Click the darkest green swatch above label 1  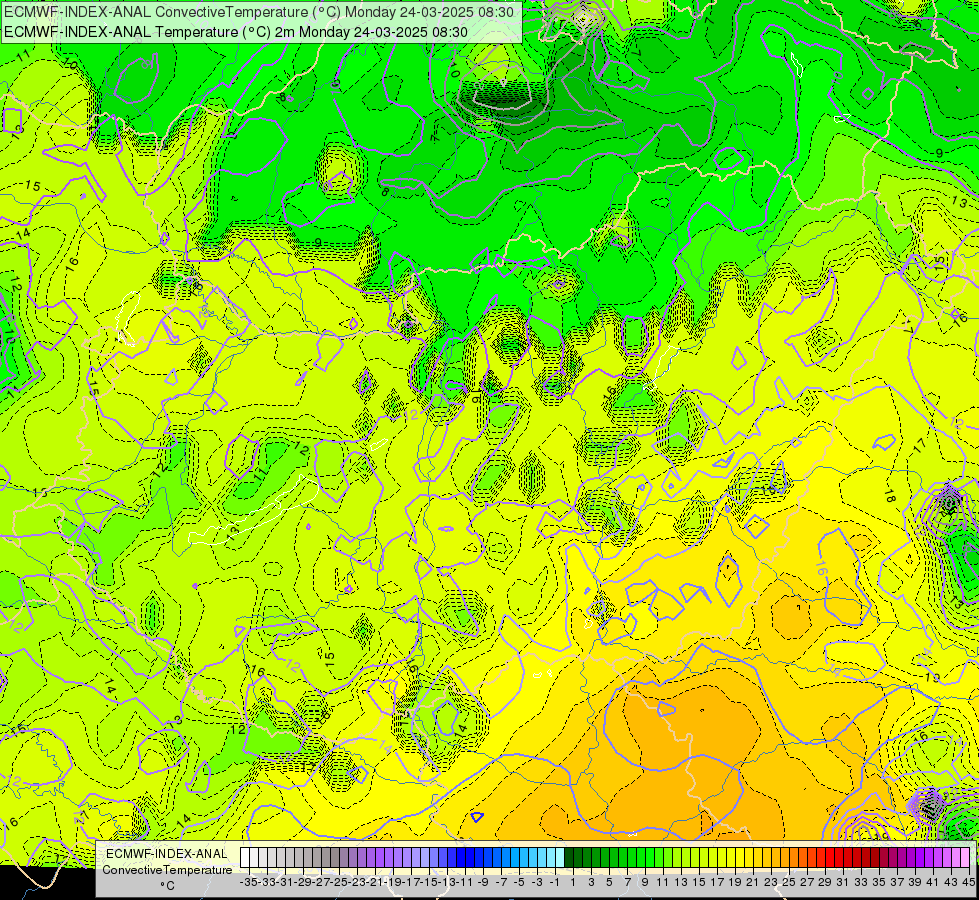coord(569,858)
